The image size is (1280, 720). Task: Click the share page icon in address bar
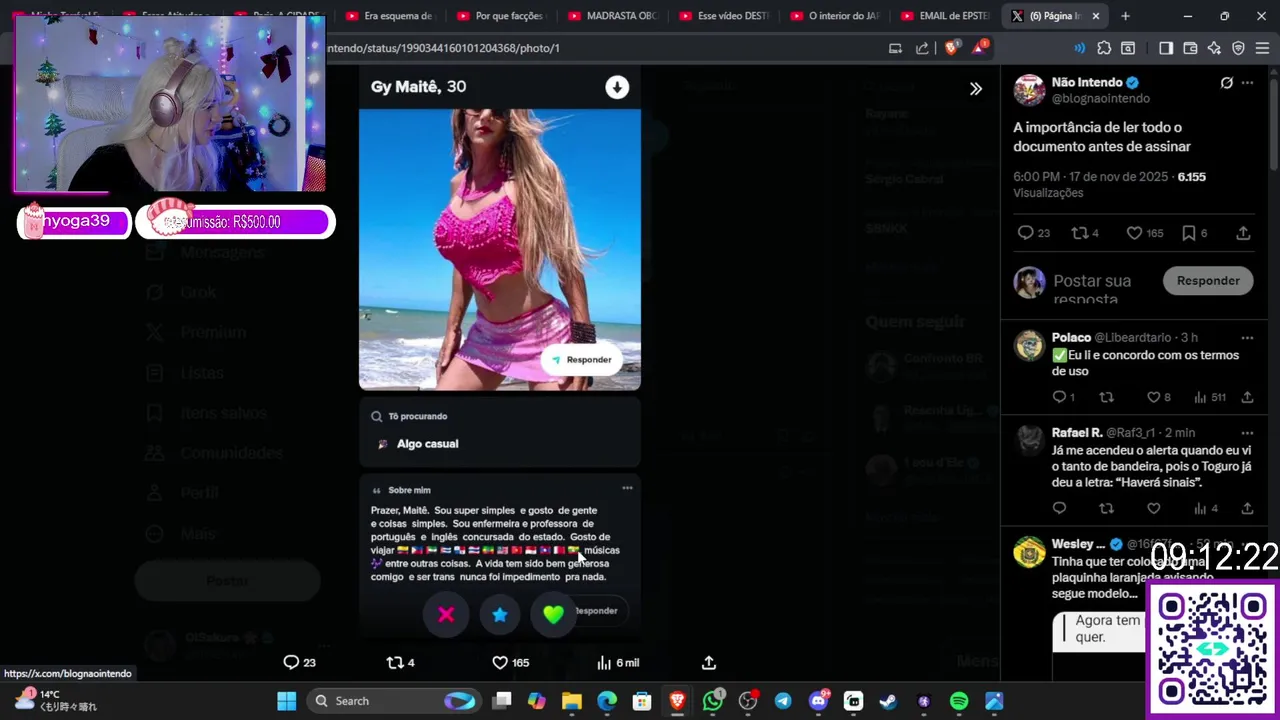(922, 48)
